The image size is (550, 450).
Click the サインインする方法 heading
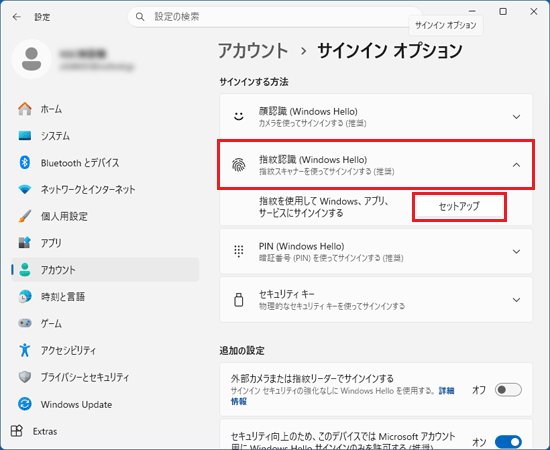(254, 82)
